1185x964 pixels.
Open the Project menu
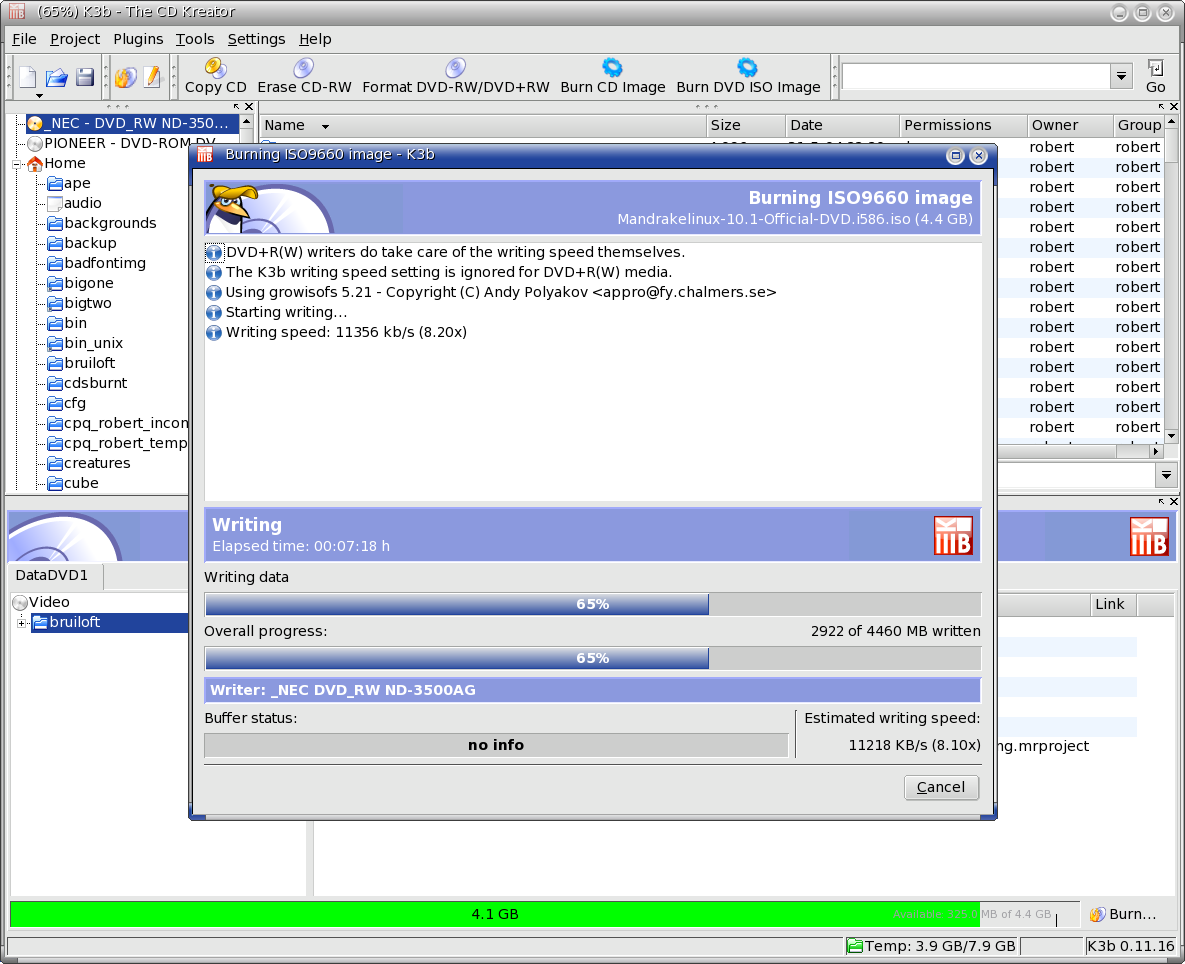coord(75,39)
